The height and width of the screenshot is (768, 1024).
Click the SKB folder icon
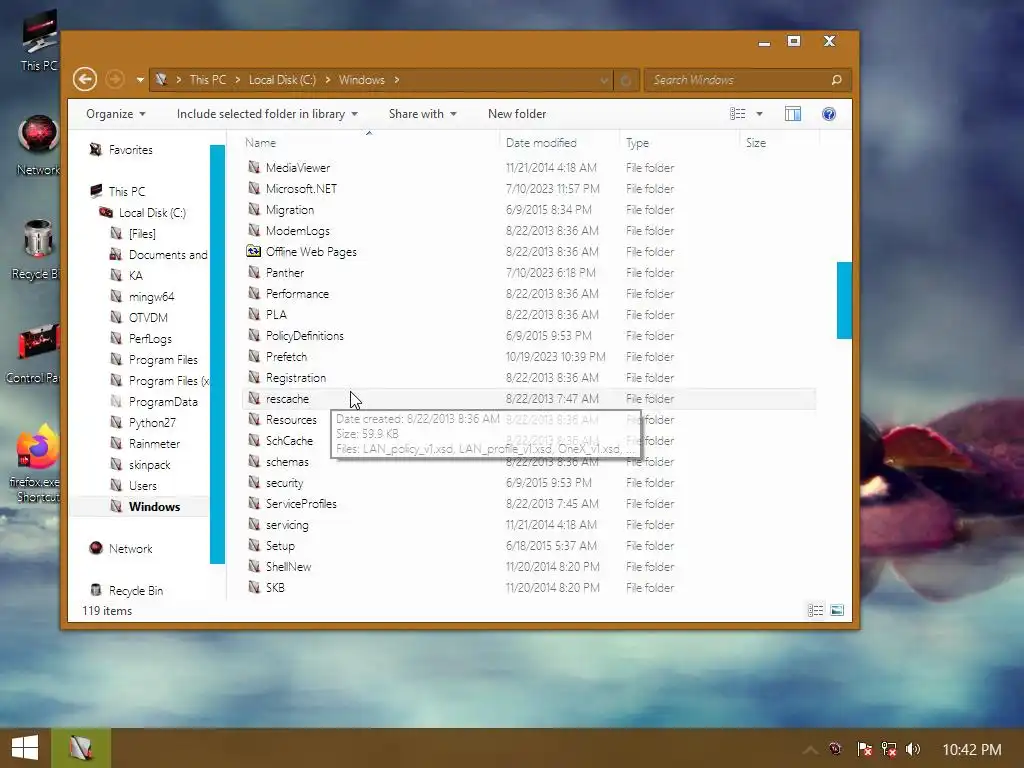(254, 587)
